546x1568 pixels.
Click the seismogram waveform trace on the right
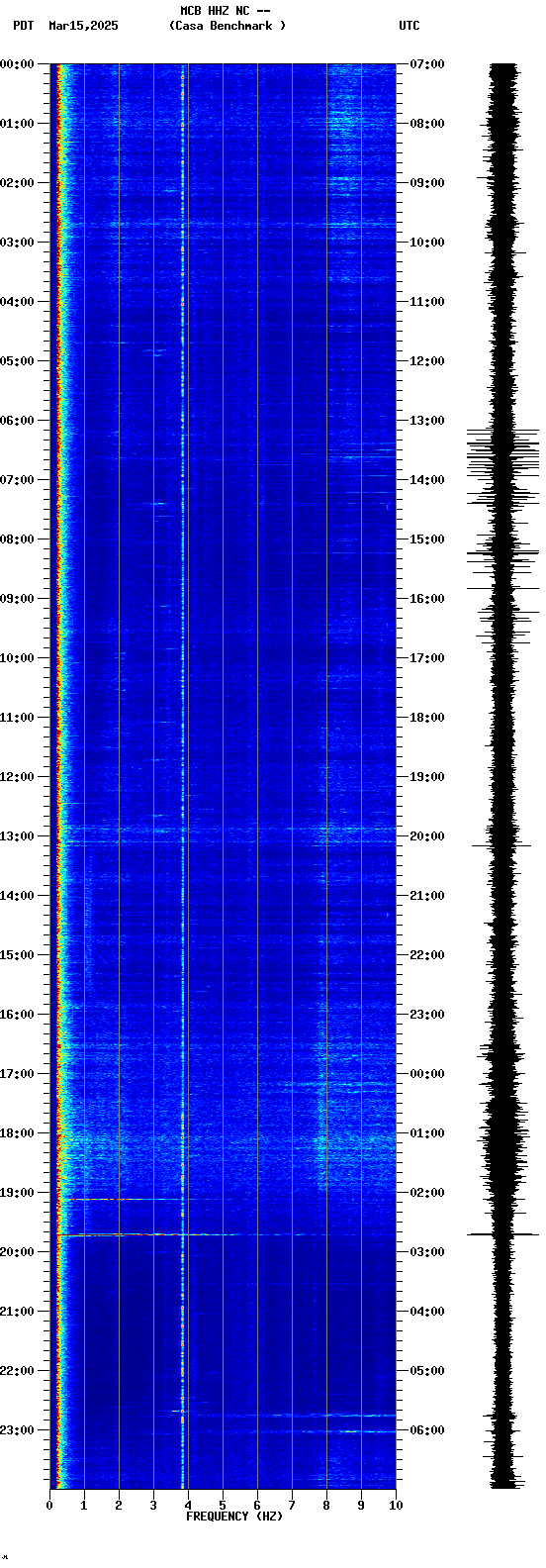pos(504,776)
